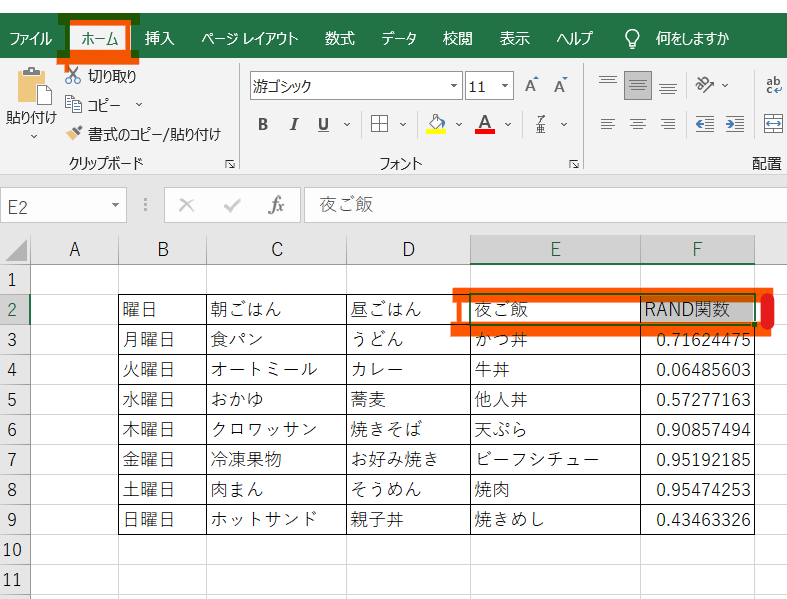Click the Borders grid icon
The image size is (787, 599).
[x=379, y=124]
